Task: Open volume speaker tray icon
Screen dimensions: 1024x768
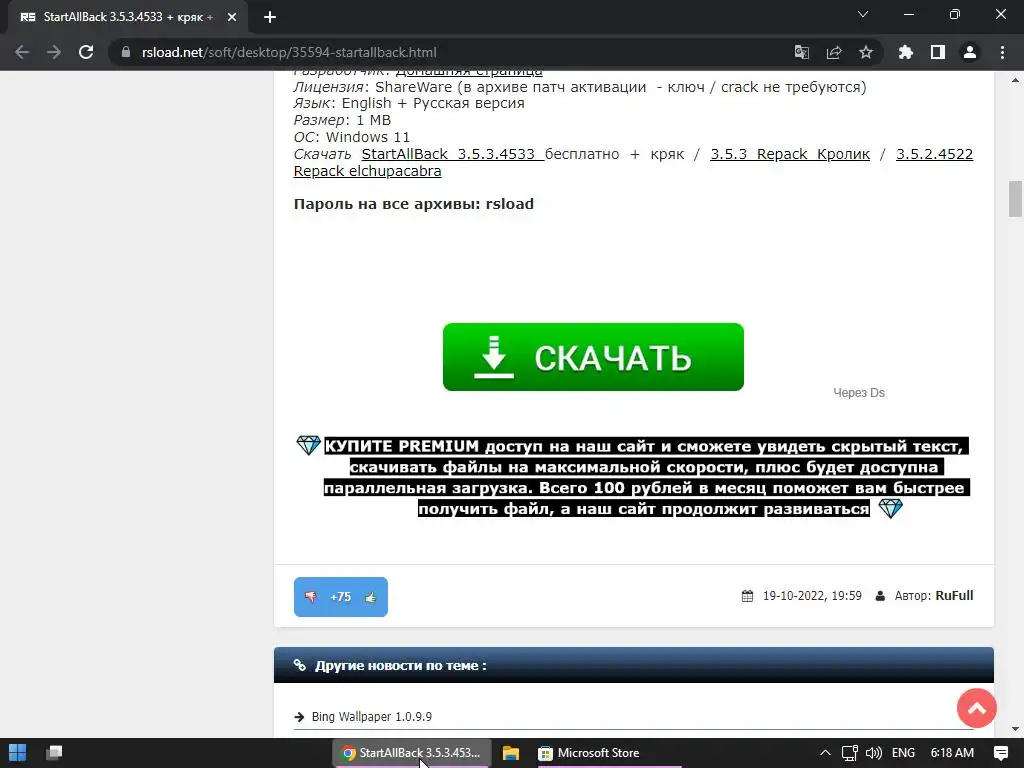Action: coord(873,753)
